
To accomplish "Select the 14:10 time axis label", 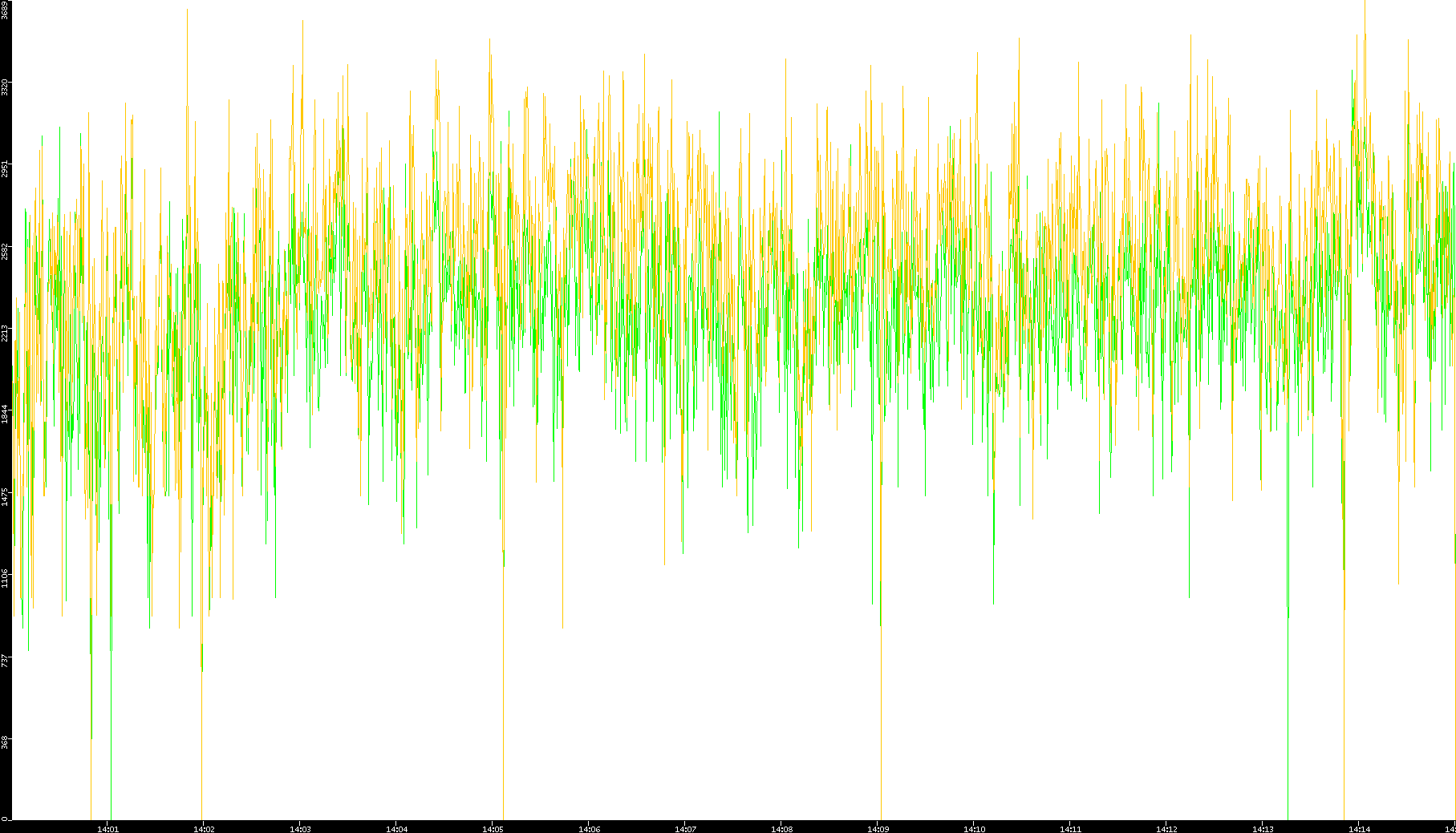I will point(974,829).
